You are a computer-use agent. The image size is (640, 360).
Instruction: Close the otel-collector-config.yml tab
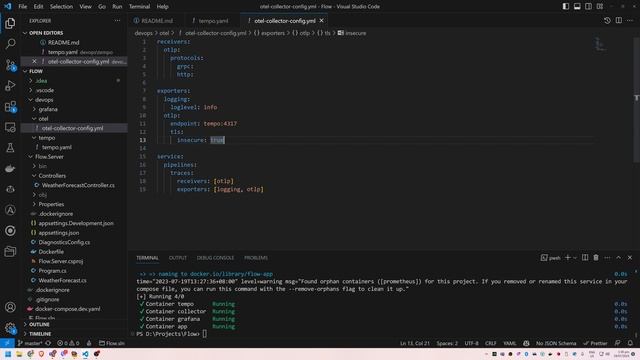pos(322,20)
